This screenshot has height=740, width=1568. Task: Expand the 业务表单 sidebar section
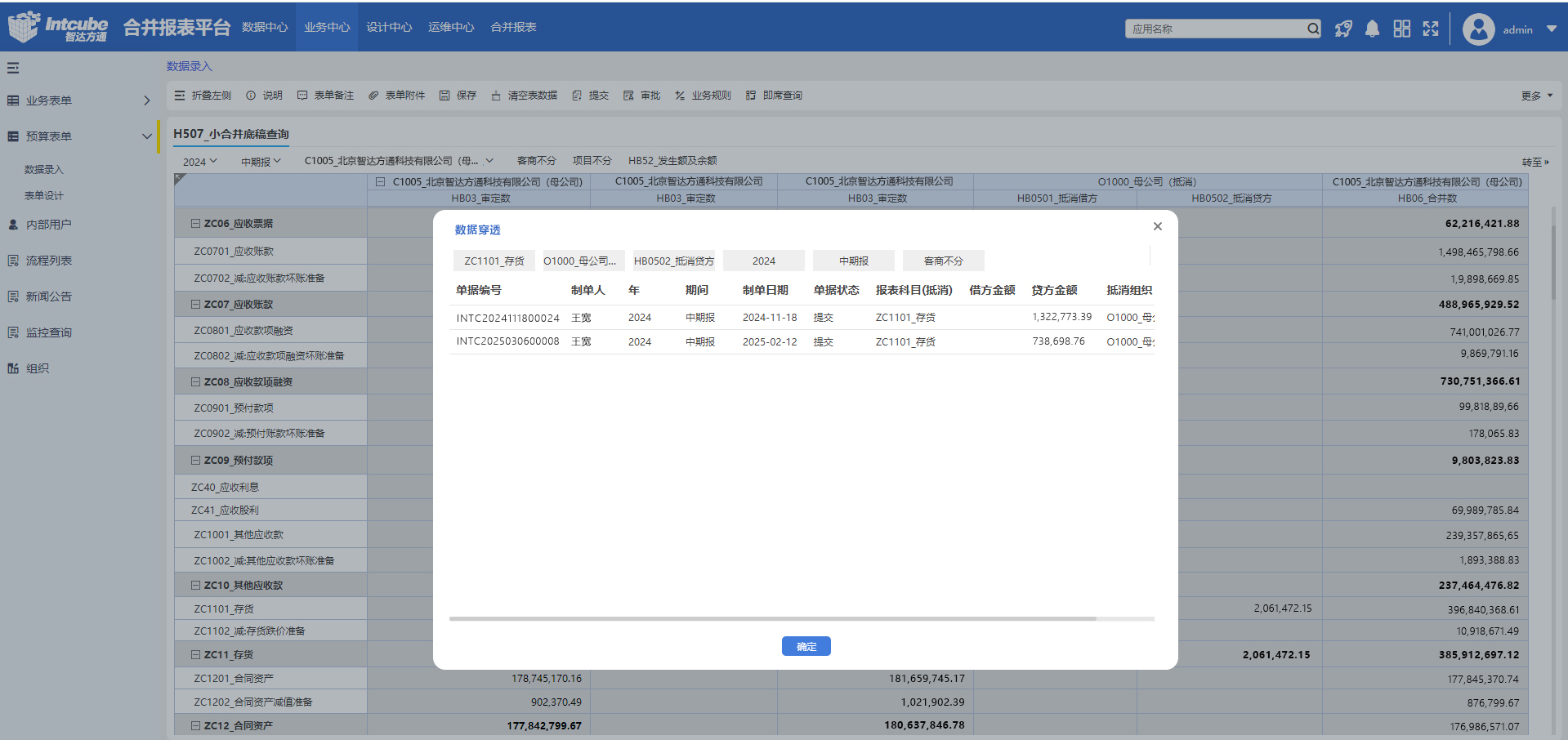147,100
